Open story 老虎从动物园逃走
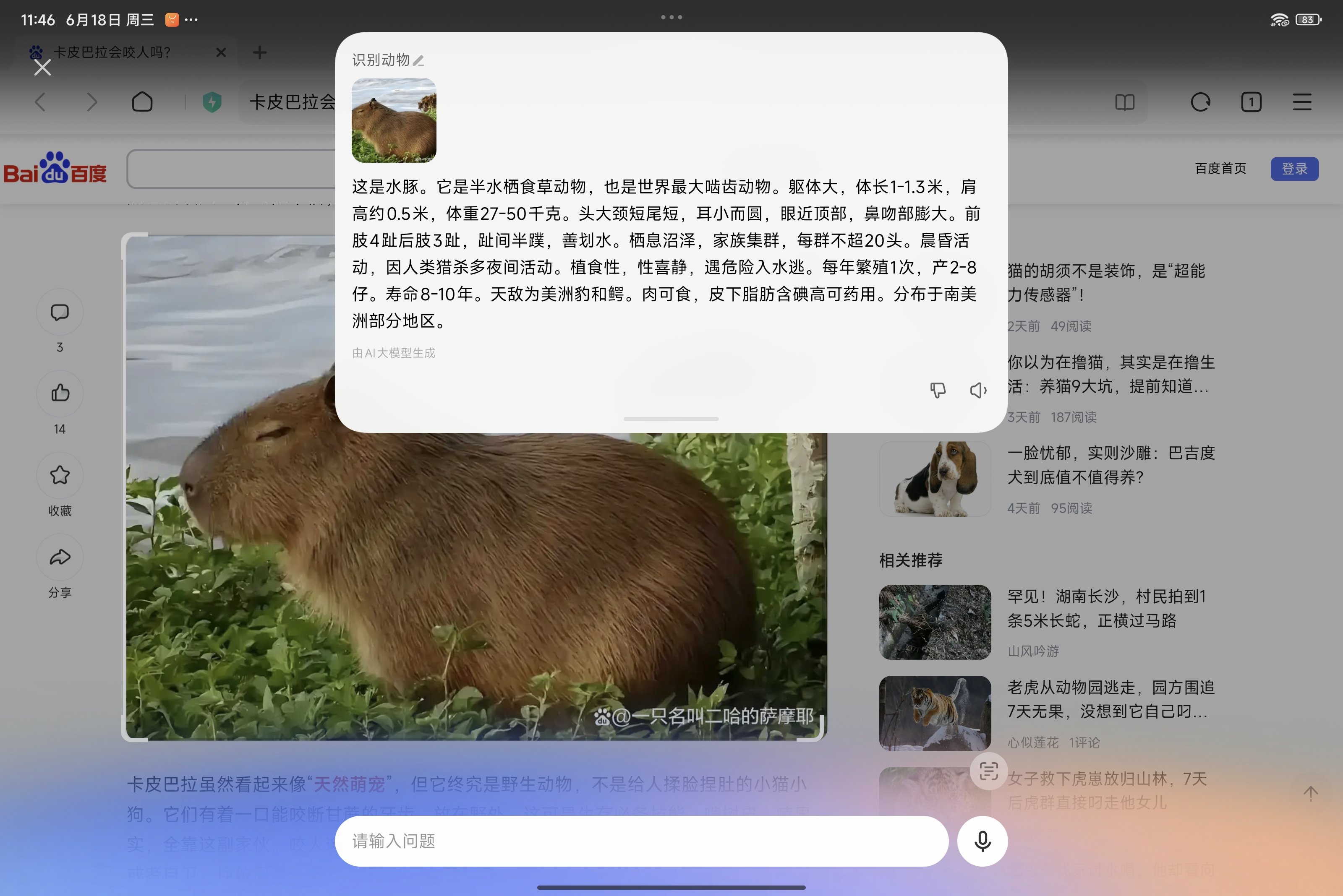 (x=1111, y=699)
